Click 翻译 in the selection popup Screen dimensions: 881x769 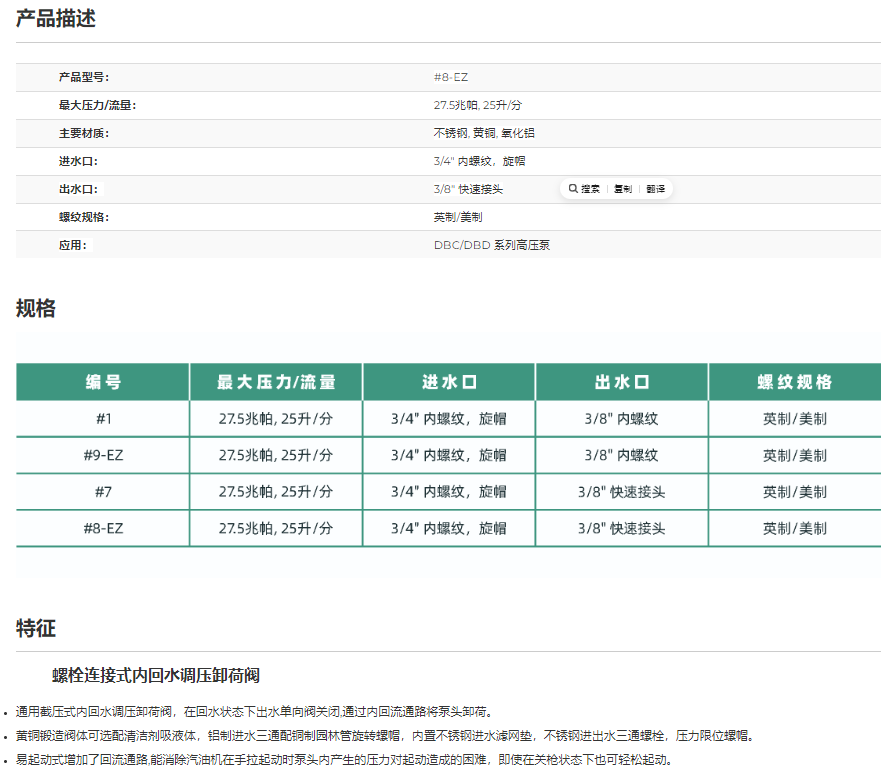click(x=655, y=189)
